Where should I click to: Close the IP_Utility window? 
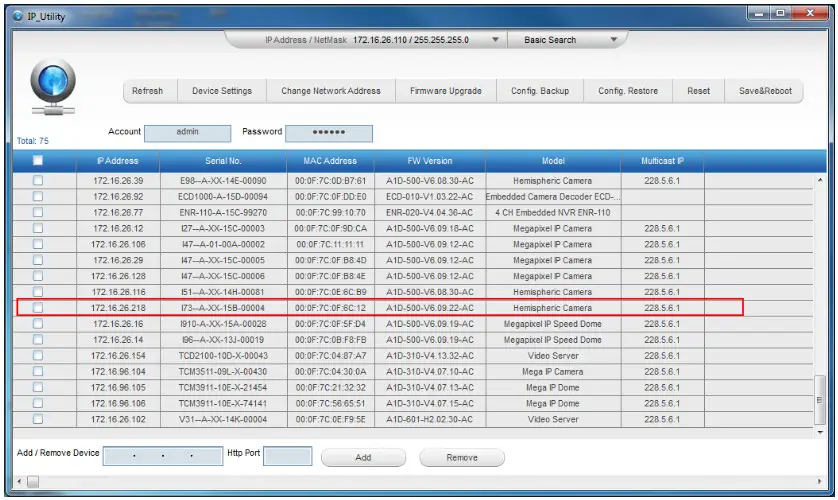point(810,13)
